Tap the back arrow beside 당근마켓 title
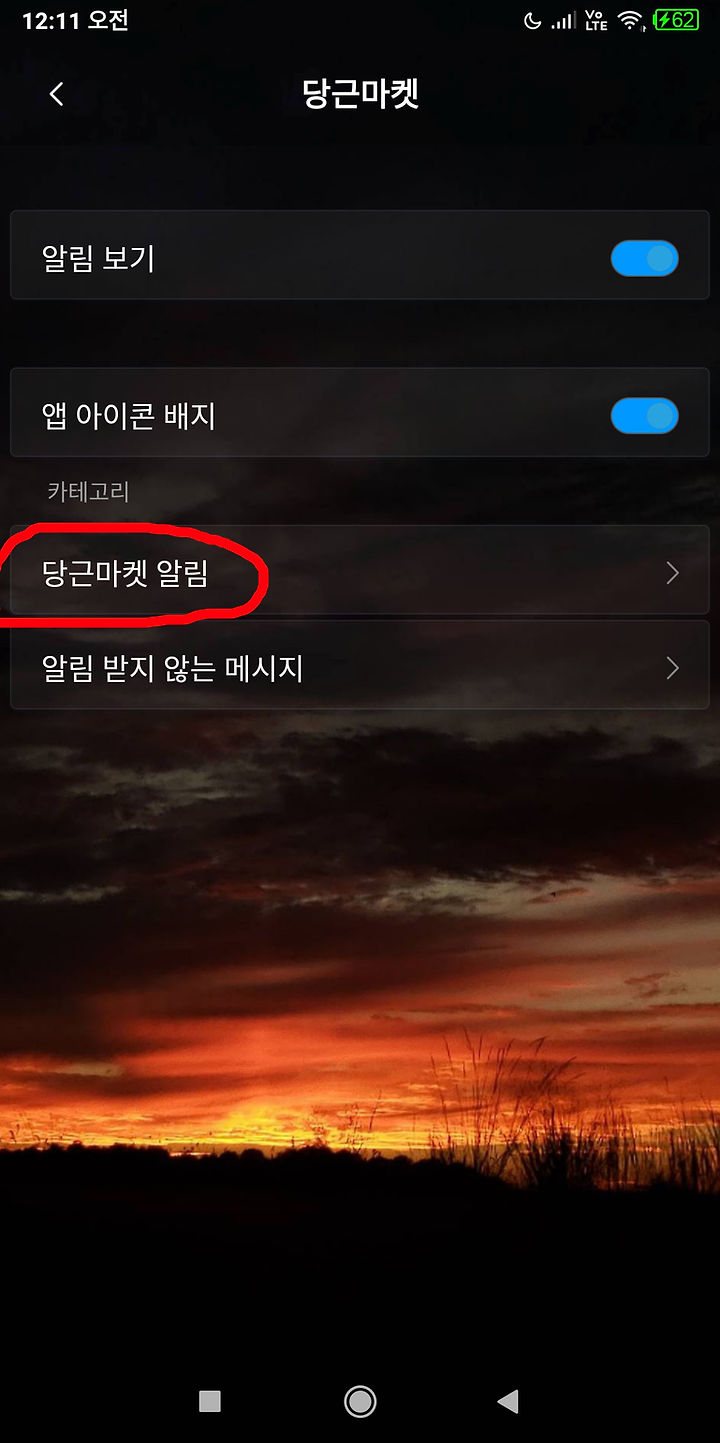720x1443 pixels. tap(57, 94)
